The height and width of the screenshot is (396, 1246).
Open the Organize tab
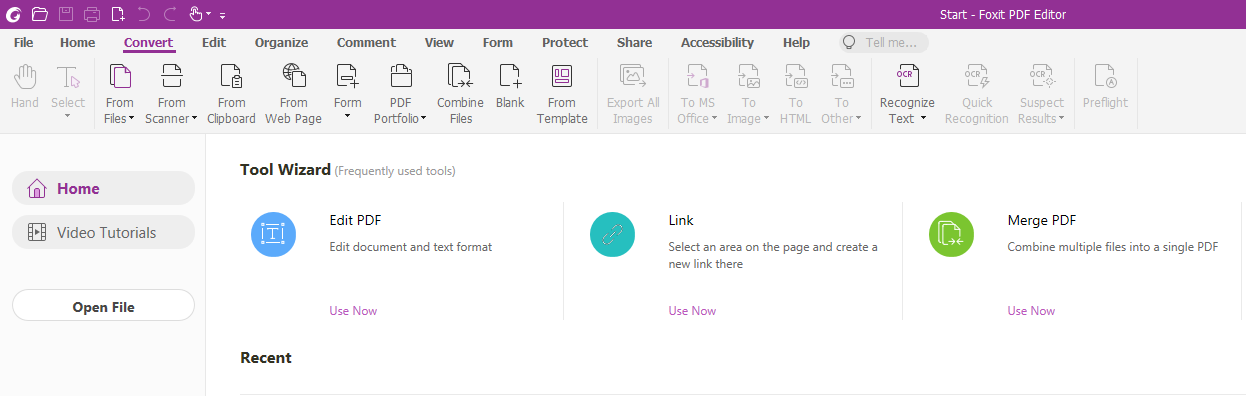click(281, 43)
